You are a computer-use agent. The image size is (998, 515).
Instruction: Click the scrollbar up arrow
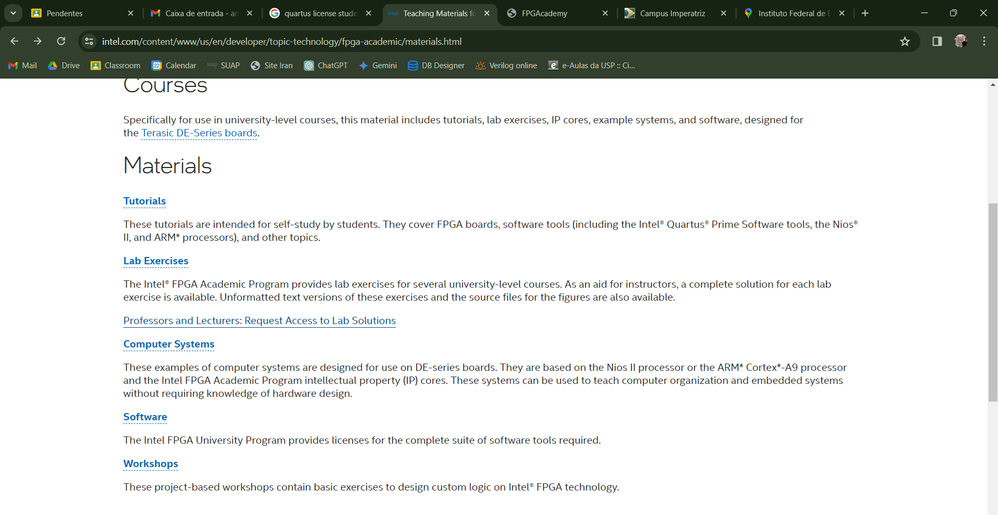coord(992,84)
